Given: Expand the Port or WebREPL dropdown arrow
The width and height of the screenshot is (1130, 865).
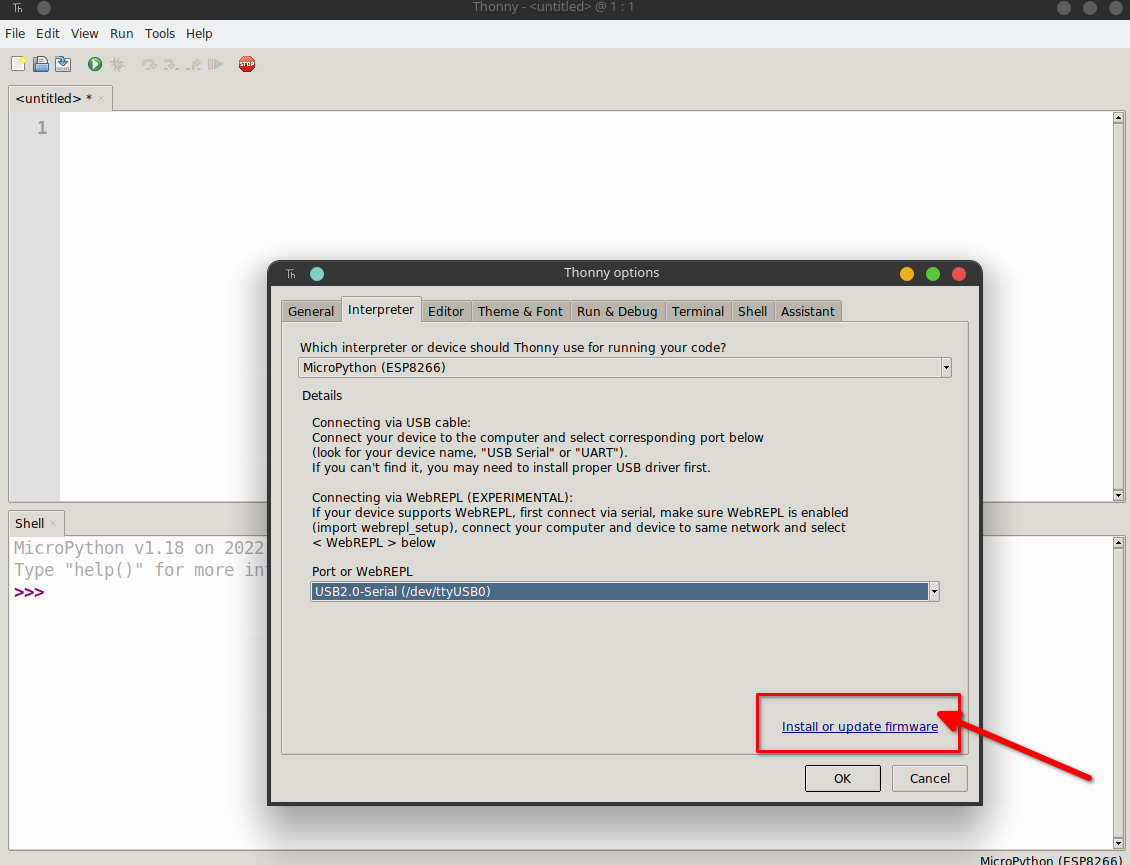Looking at the screenshot, I should 934,592.
